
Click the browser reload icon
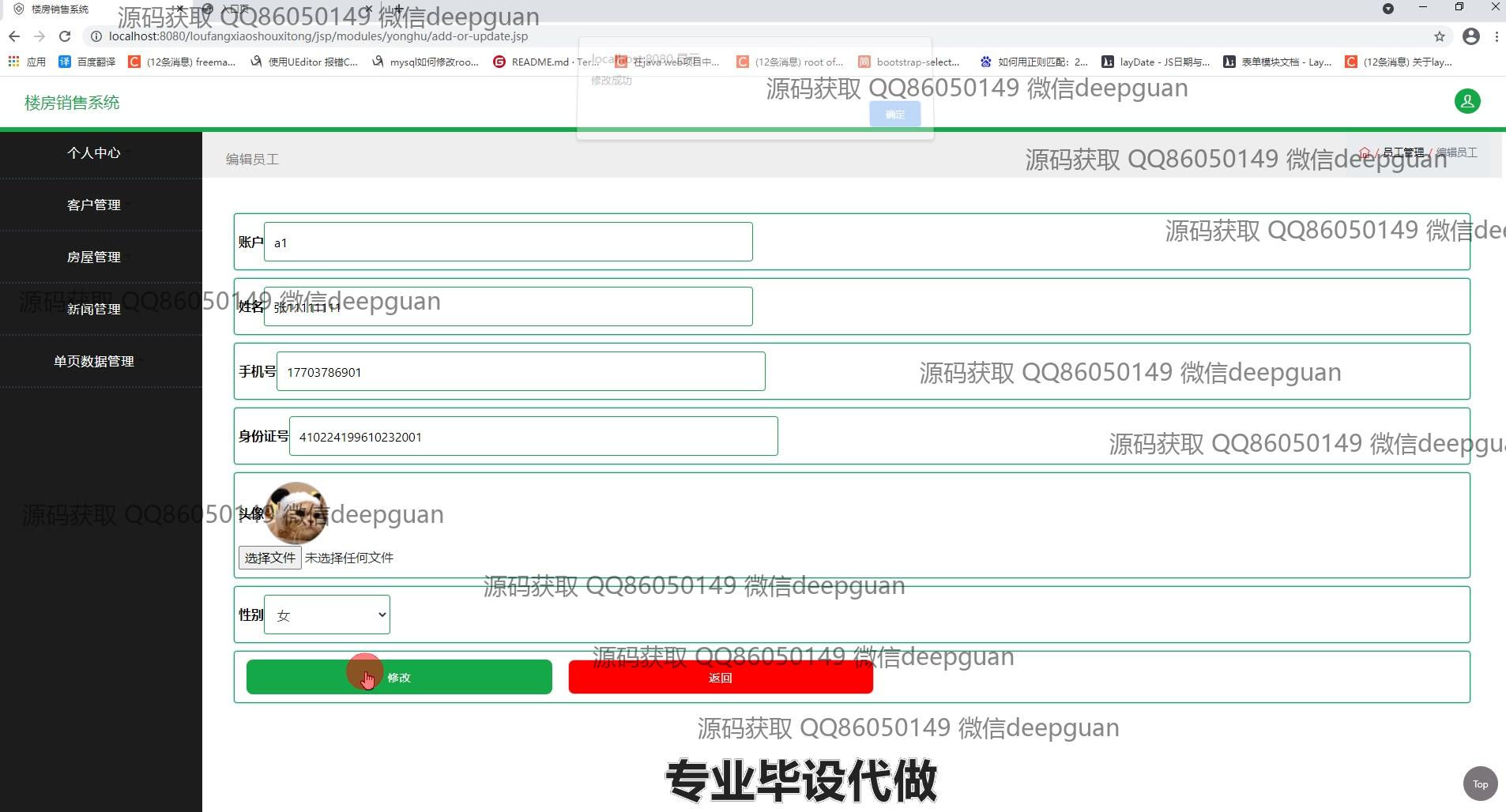coord(65,36)
